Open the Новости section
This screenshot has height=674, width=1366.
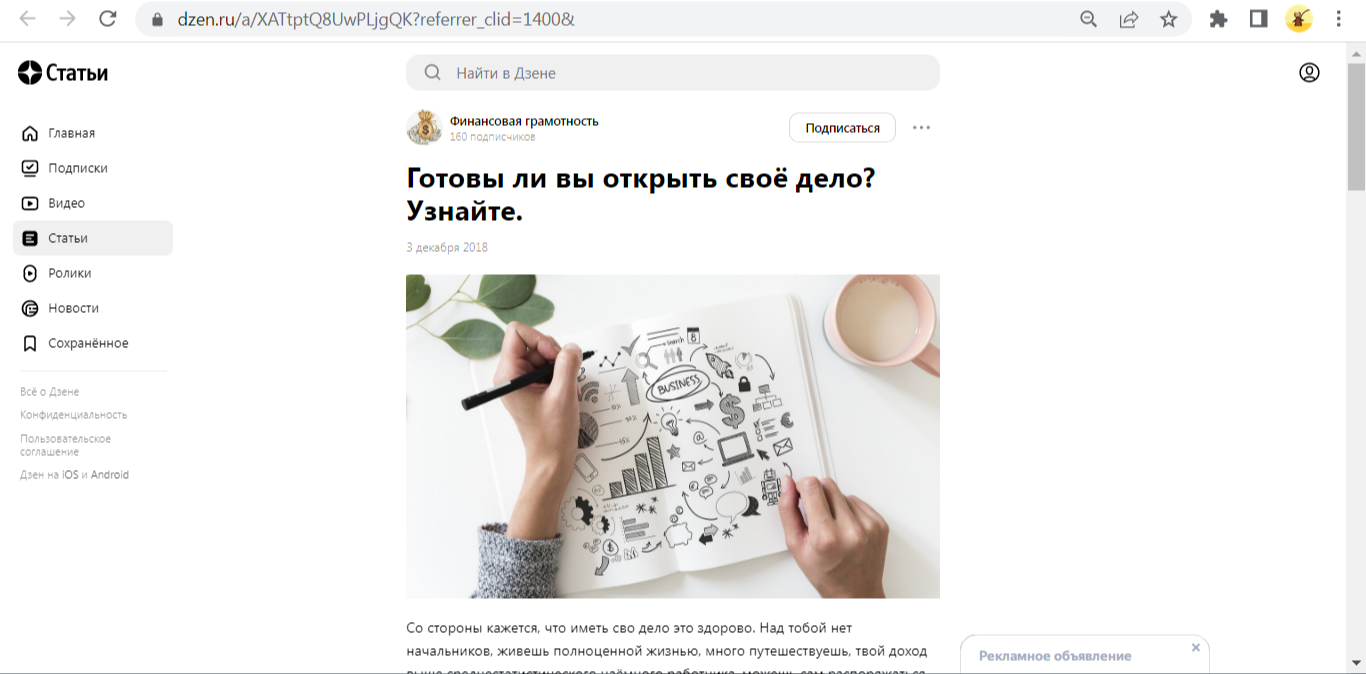(73, 308)
